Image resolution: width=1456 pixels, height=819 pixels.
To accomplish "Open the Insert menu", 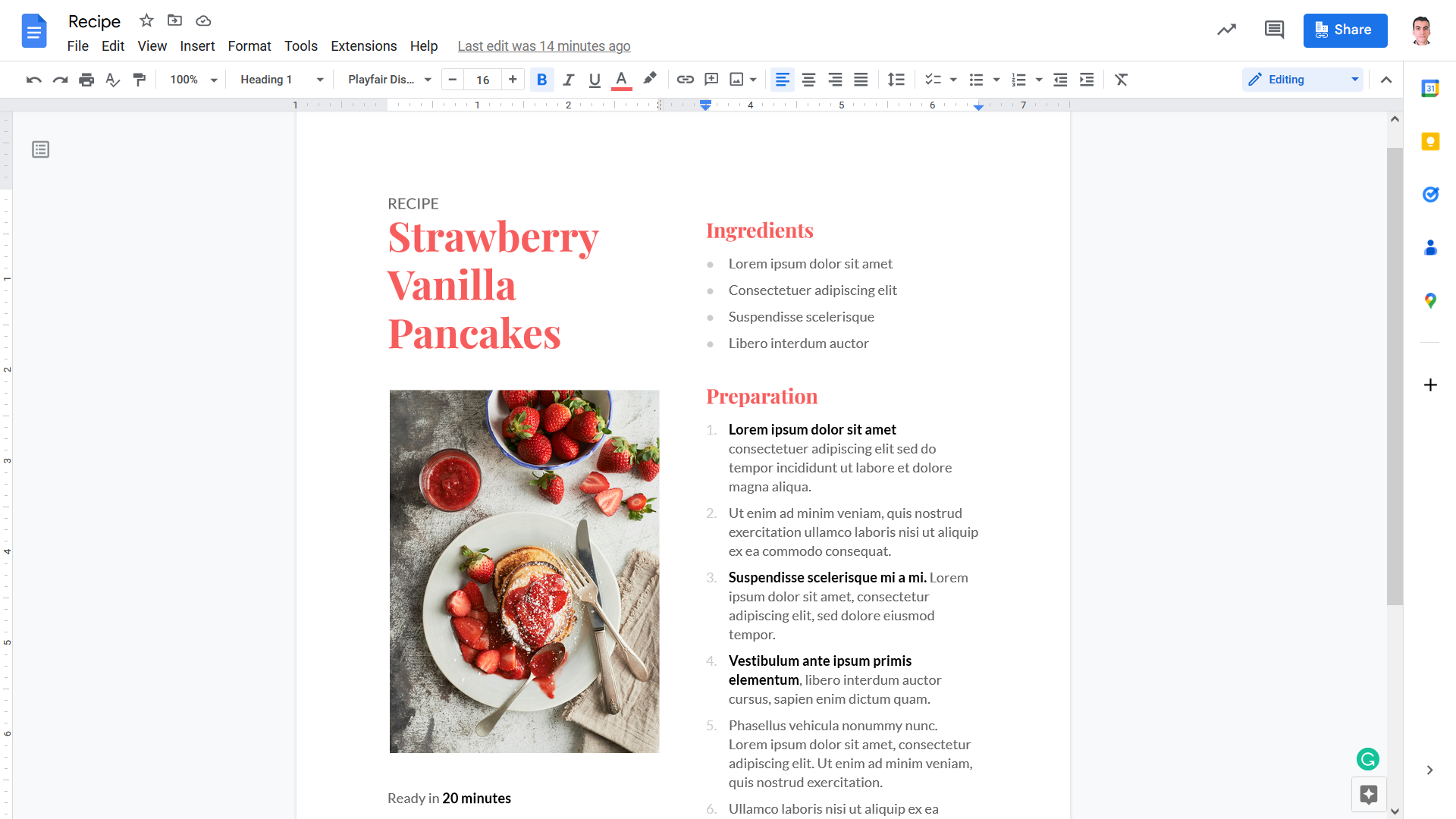I will 197,46.
